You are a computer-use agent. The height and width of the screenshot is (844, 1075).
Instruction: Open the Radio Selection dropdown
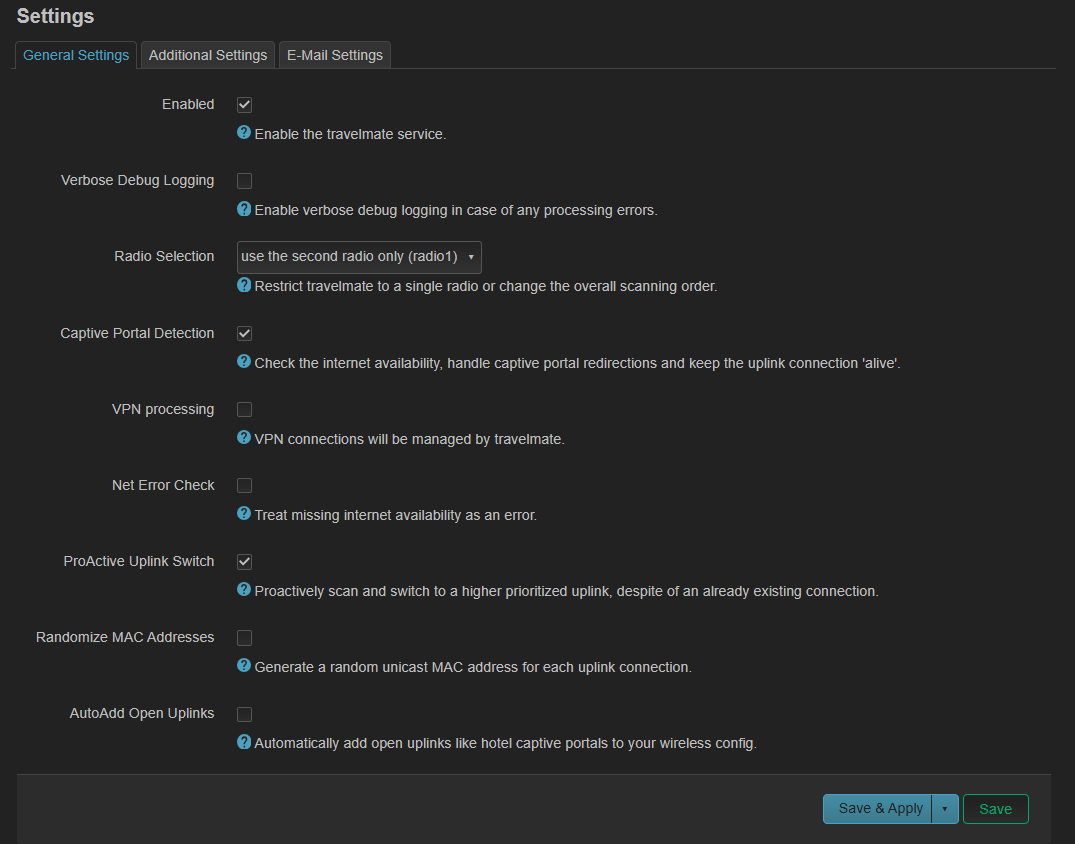click(x=358, y=257)
